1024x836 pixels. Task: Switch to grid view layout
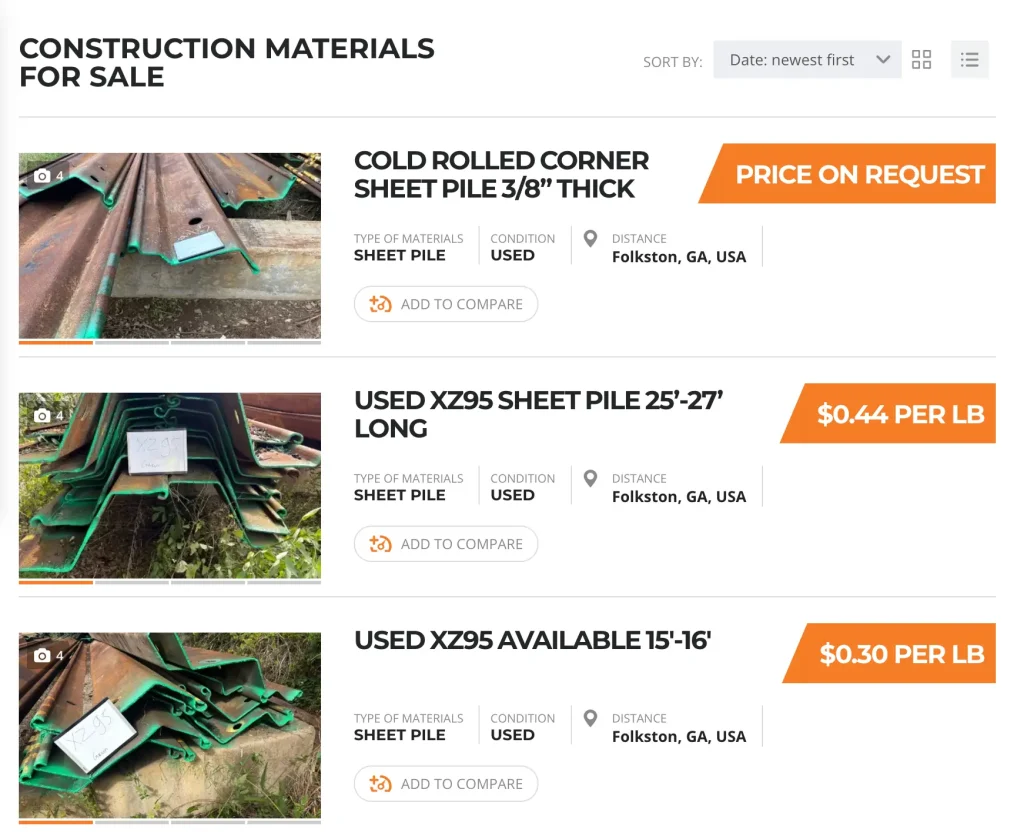tap(921, 59)
